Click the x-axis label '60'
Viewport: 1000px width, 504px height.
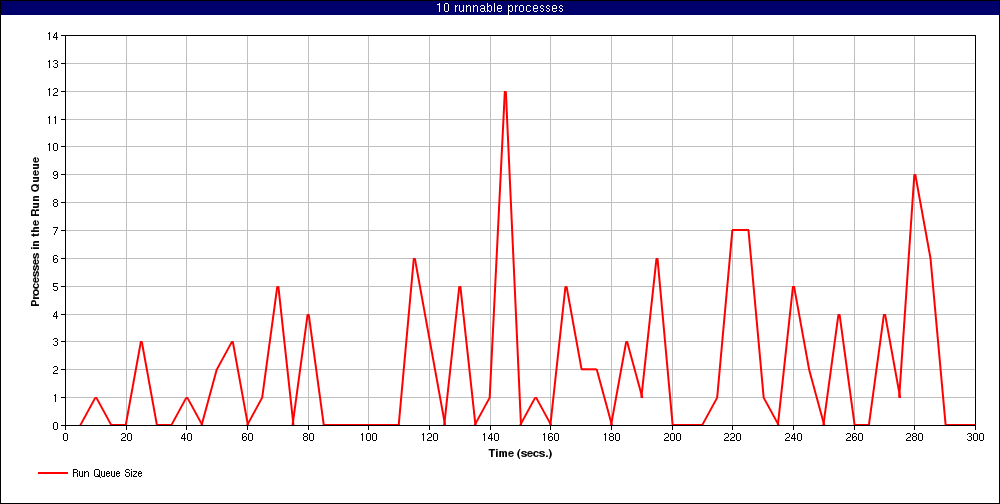[x=247, y=437]
